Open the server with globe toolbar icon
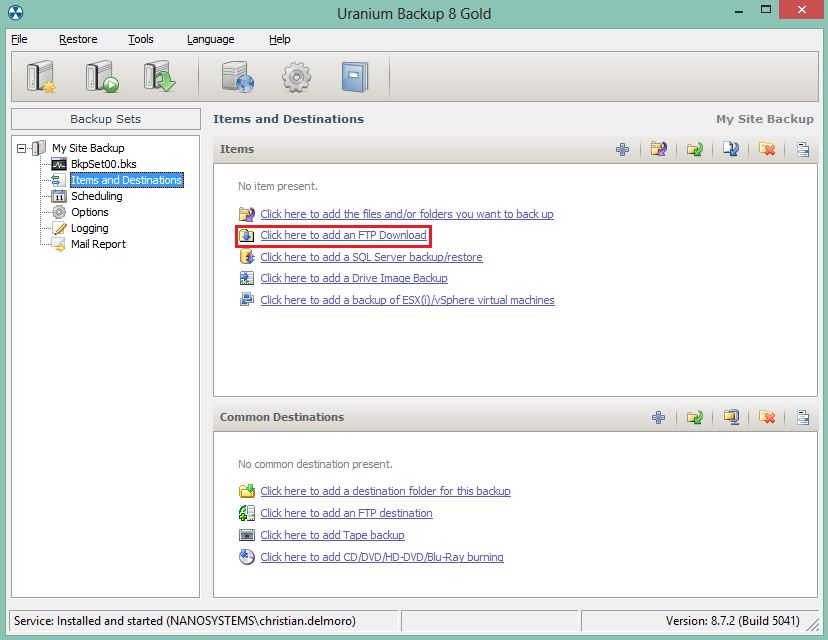The width and height of the screenshot is (828, 640). (x=238, y=77)
